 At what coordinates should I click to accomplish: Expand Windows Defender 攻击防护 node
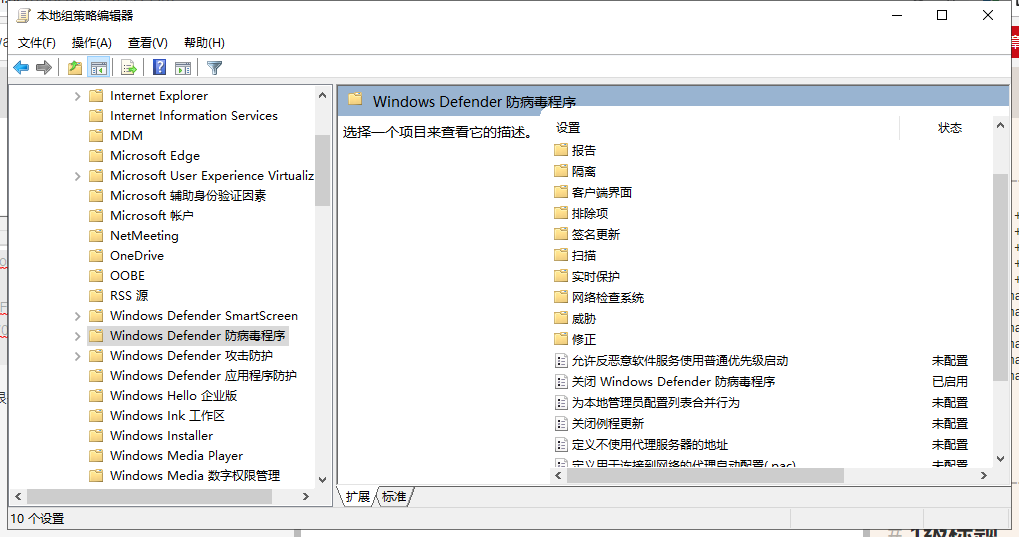[77, 356]
